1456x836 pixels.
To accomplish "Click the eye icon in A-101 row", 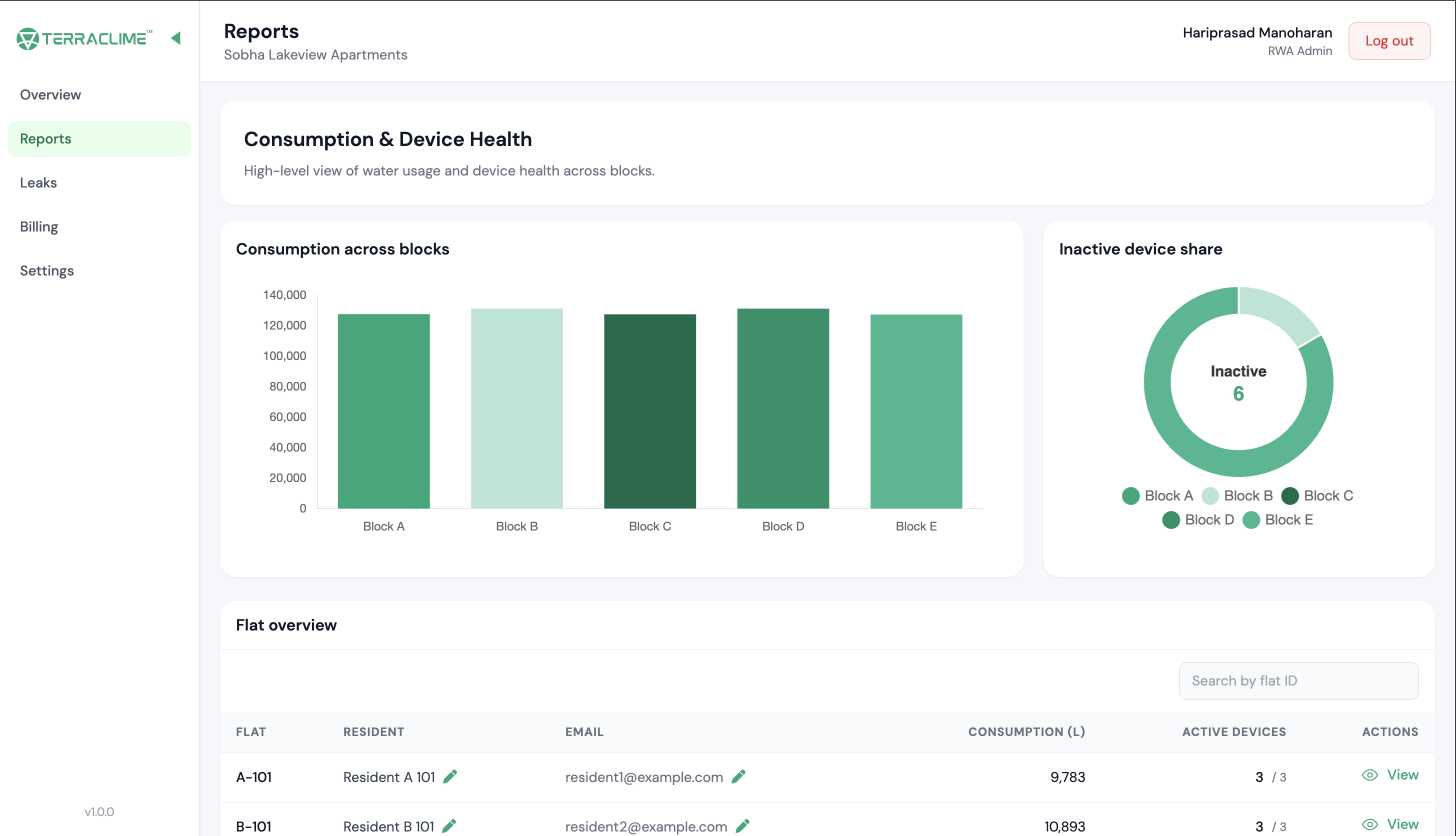I will coord(1370,775).
